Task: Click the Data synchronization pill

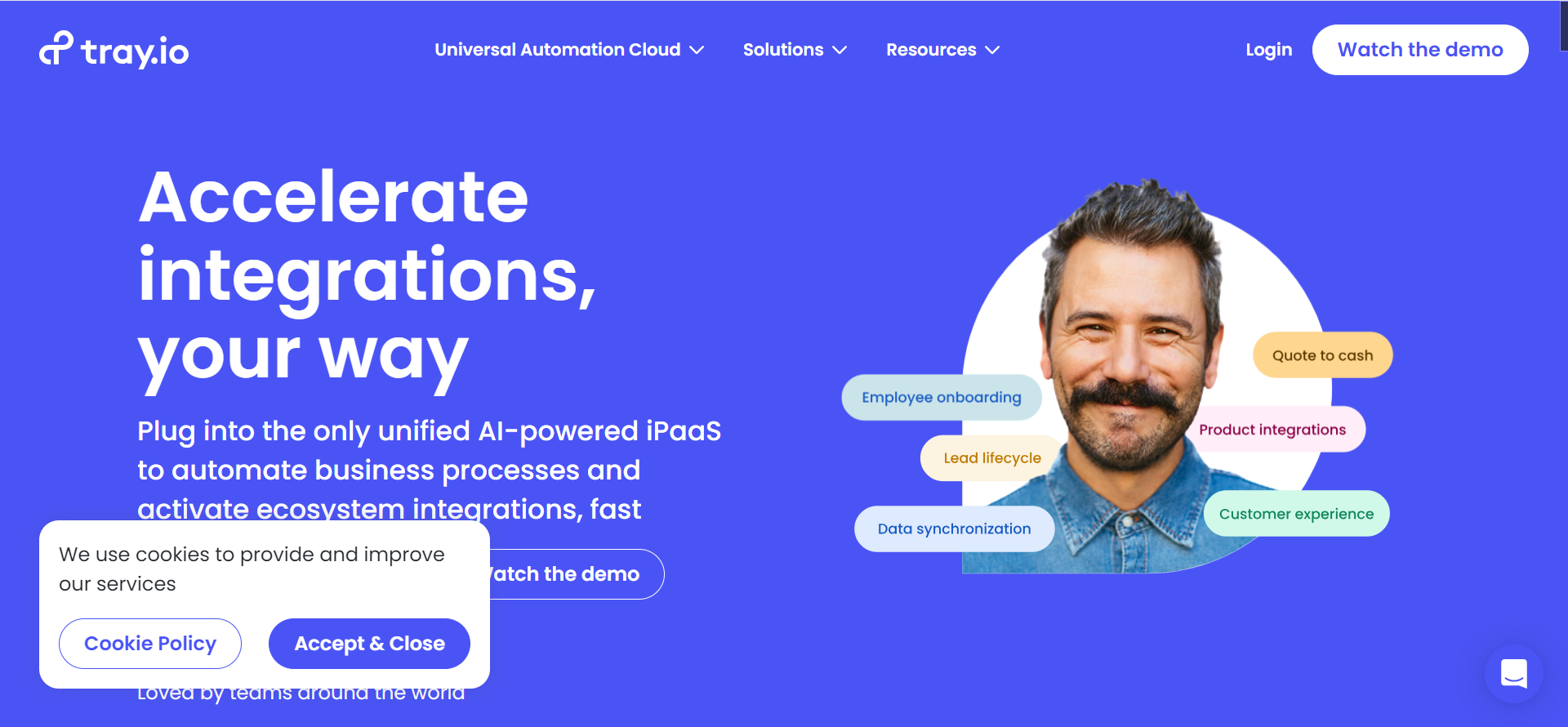Action: click(x=954, y=529)
